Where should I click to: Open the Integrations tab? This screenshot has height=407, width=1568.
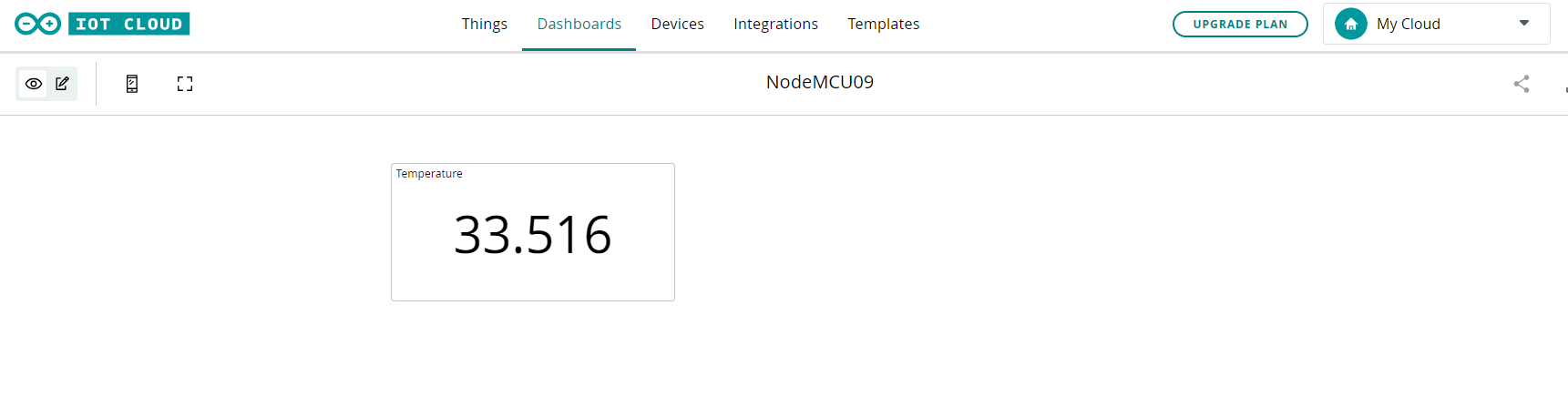click(x=775, y=24)
